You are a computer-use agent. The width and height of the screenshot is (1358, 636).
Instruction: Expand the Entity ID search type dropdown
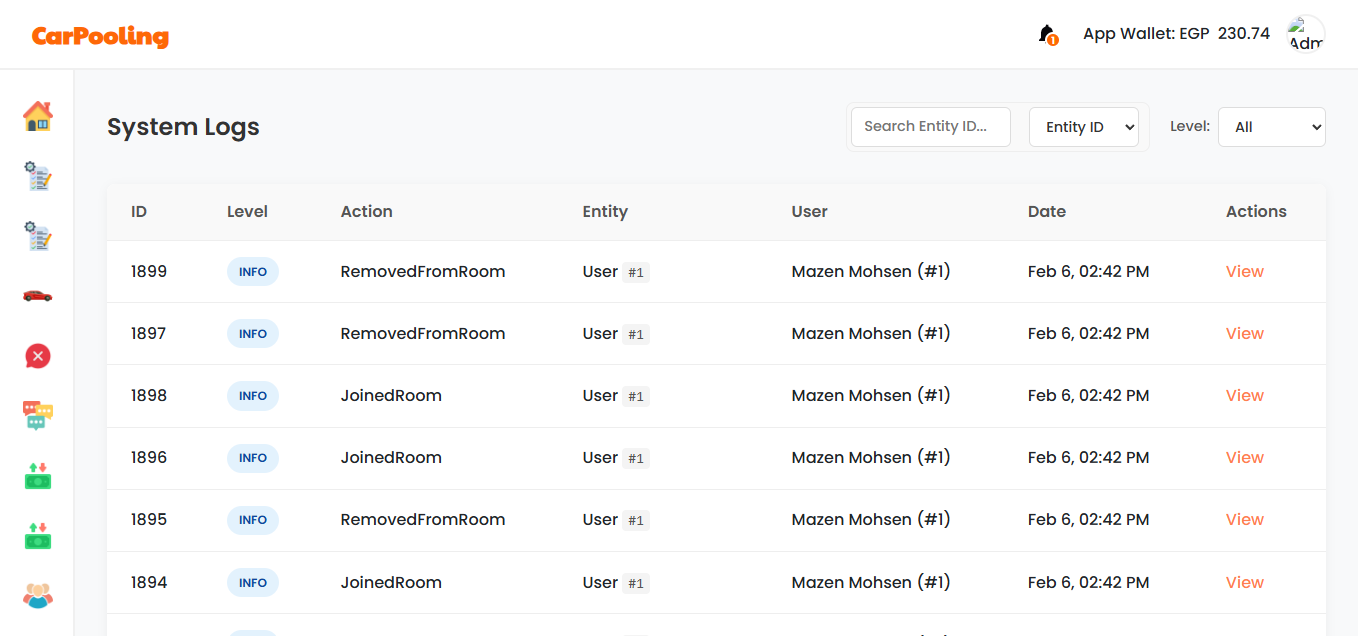[x=1083, y=127]
